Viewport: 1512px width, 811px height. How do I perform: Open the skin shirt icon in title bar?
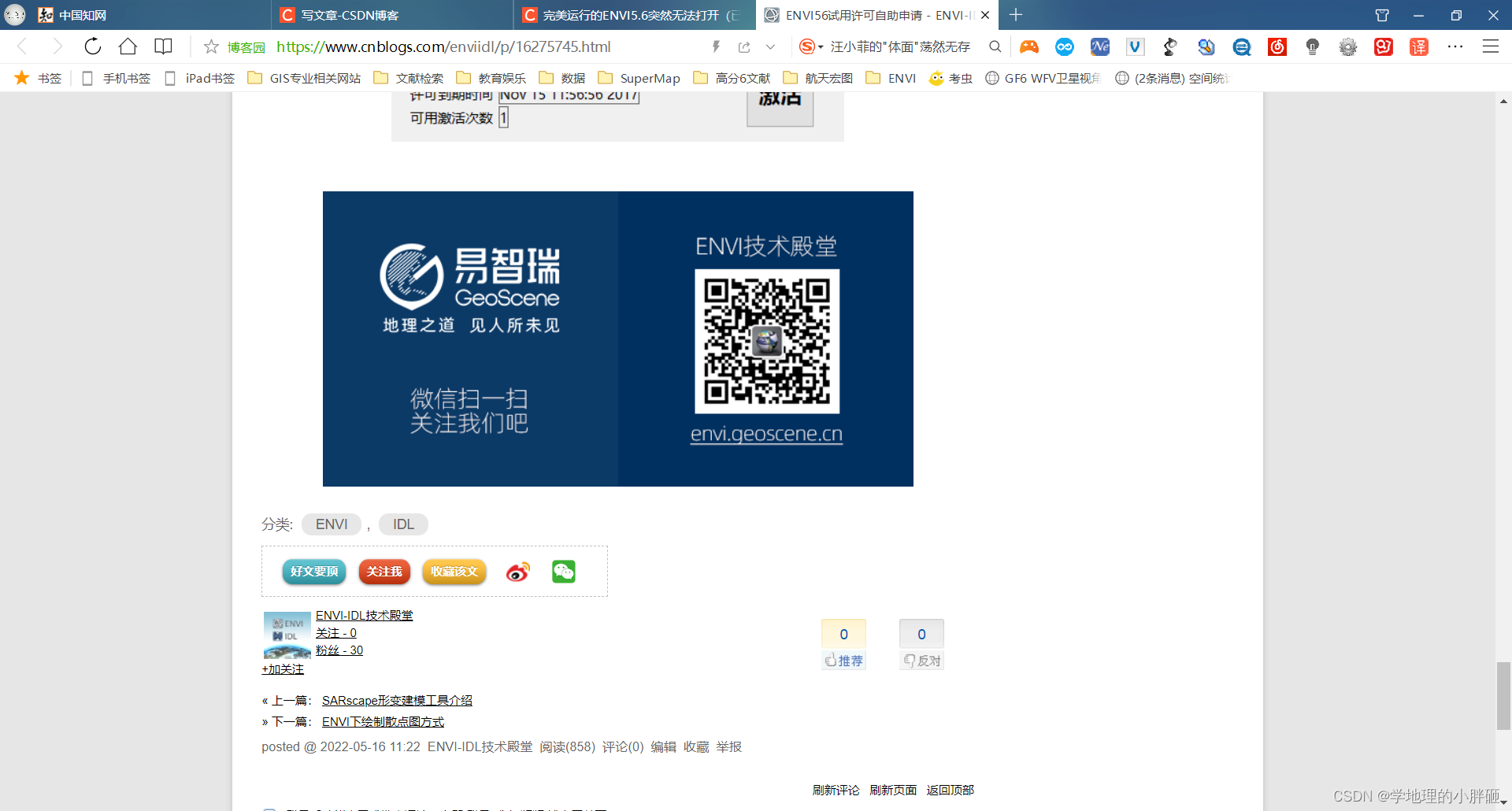[1382, 15]
